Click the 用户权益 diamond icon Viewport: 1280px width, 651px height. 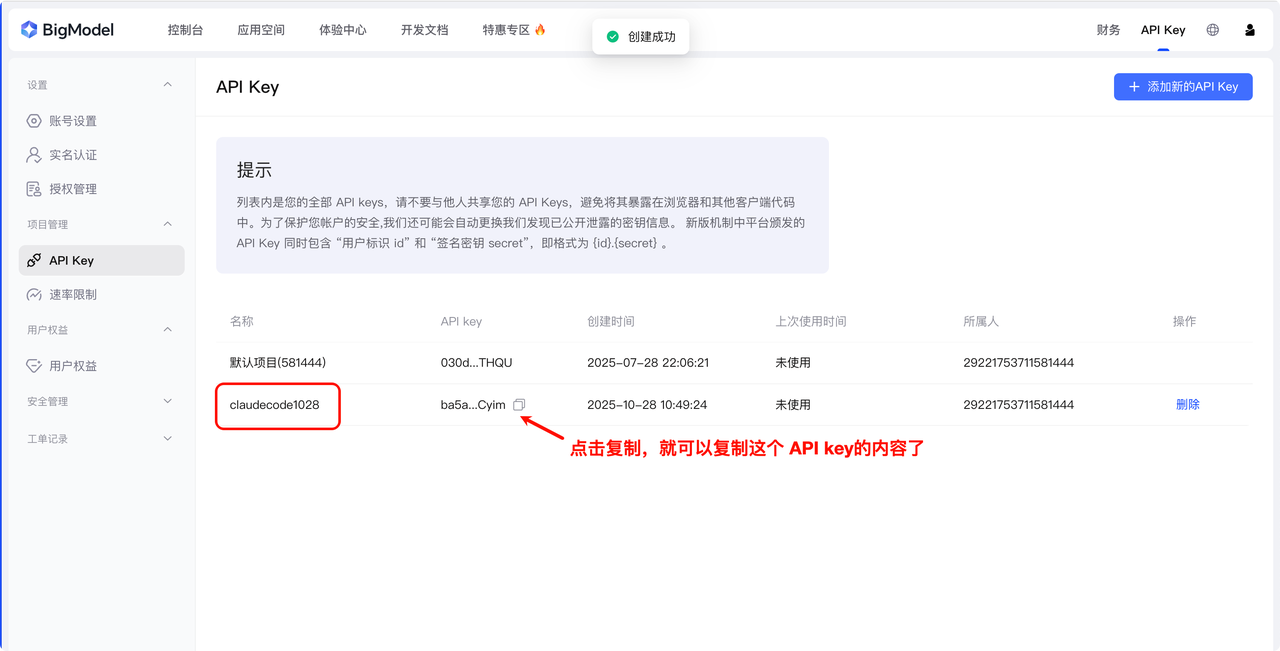pyautogui.click(x=34, y=366)
